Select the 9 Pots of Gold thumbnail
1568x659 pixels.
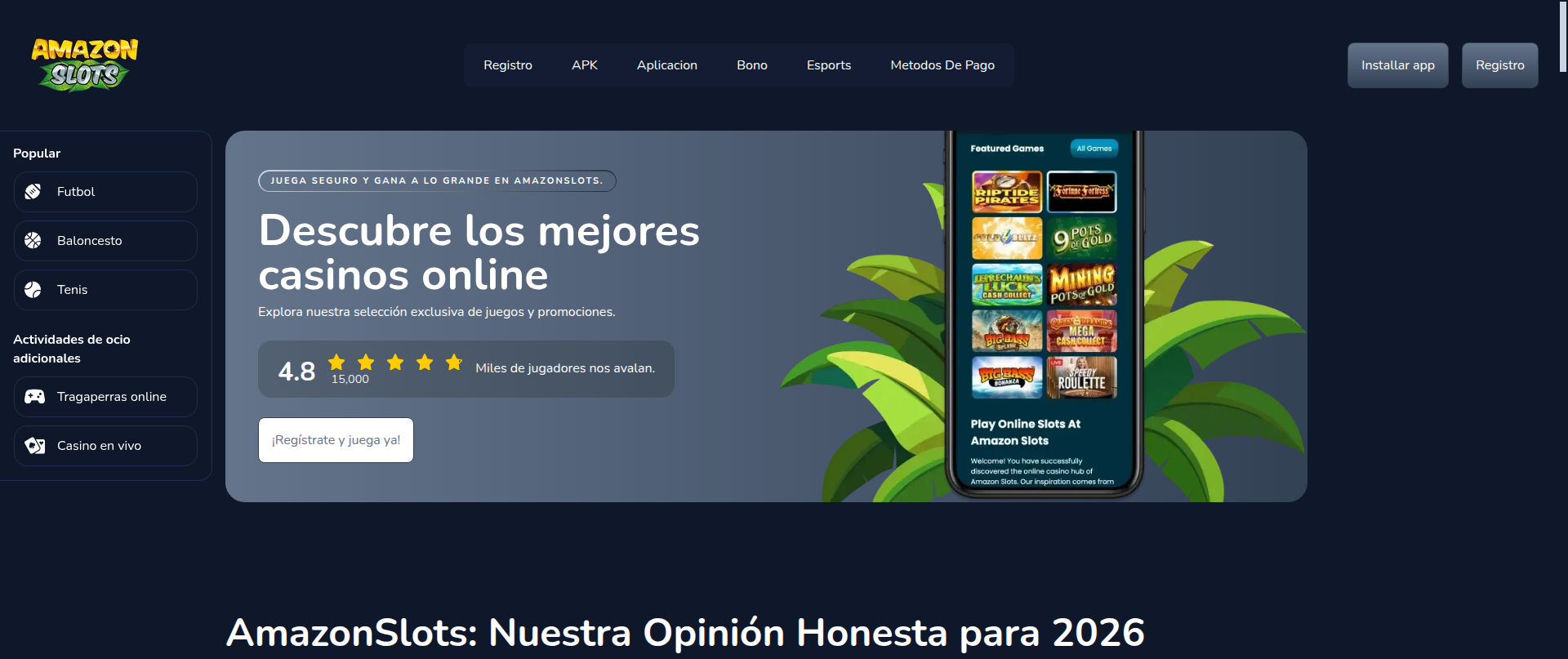(x=1082, y=238)
